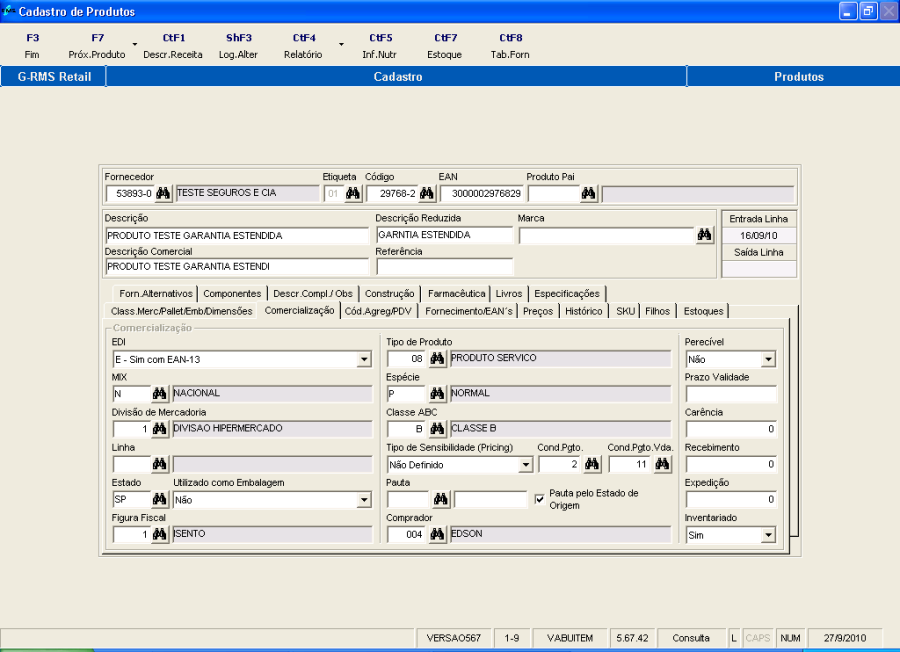Focus the Referência input field
Image resolution: width=900 pixels, height=652 pixels.
click(x=444, y=266)
